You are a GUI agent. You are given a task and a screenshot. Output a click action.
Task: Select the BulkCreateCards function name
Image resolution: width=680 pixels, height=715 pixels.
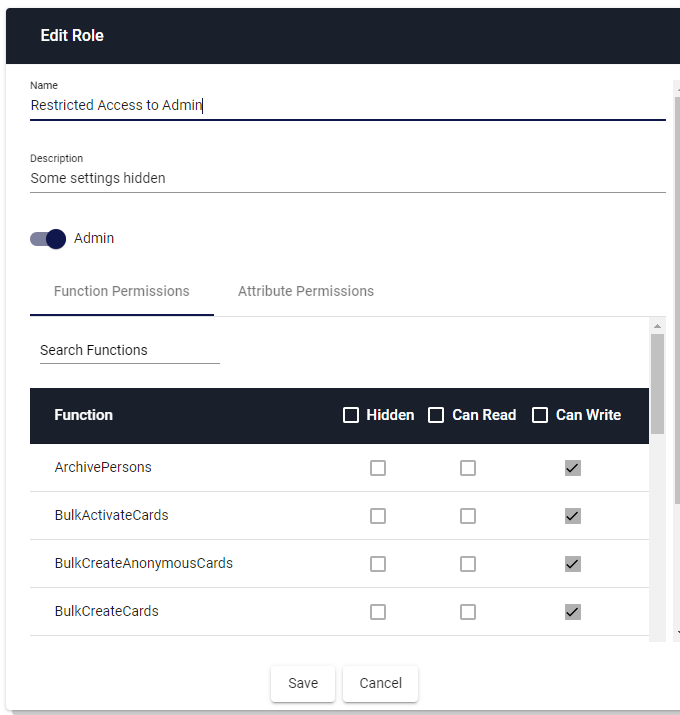pyautogui.click(x=107, y=611)
